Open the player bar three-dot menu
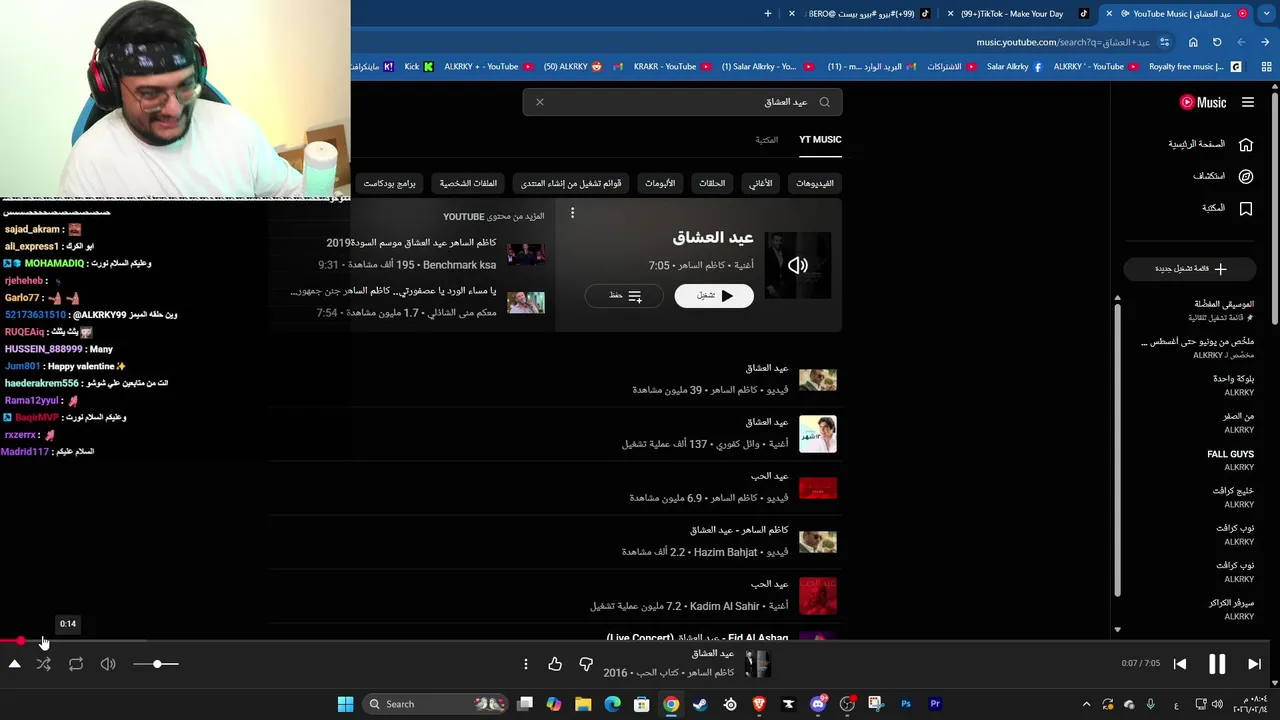The width and height of the screenshot is (1280, 720). point(525,664)
